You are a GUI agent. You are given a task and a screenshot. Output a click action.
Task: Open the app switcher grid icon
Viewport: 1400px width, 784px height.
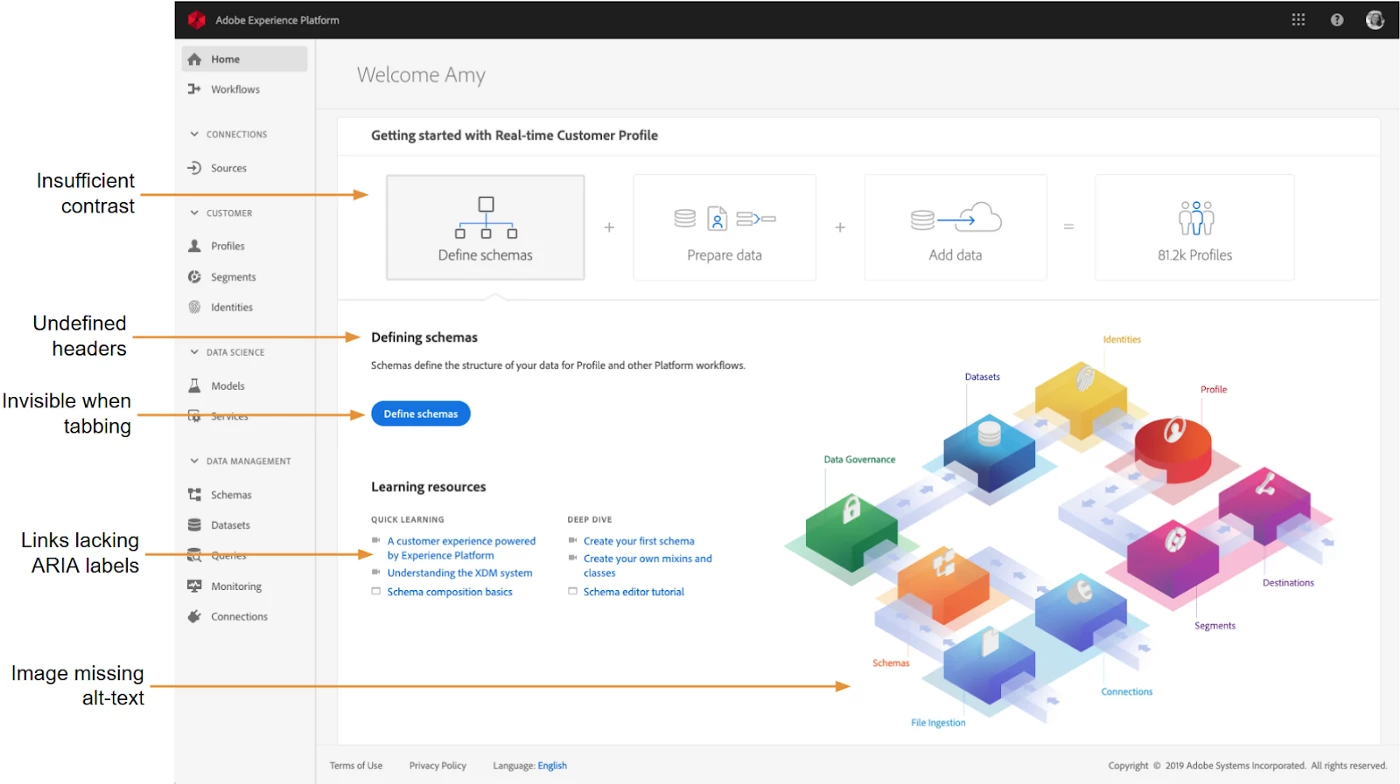pyautogui.click(x=1298, y=19)
